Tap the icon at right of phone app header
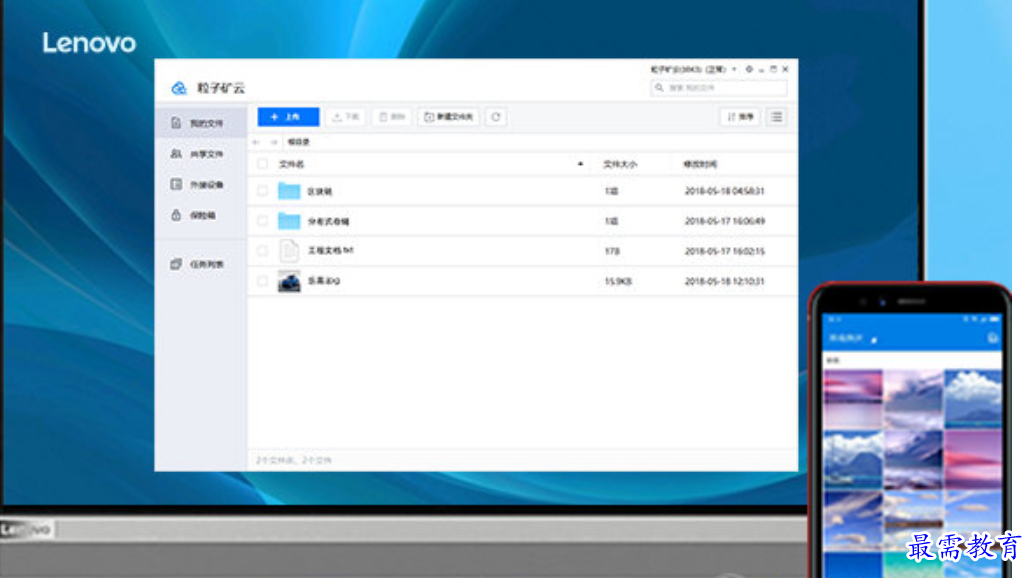Screen dimensions: 1030x578 pos(993,338)
